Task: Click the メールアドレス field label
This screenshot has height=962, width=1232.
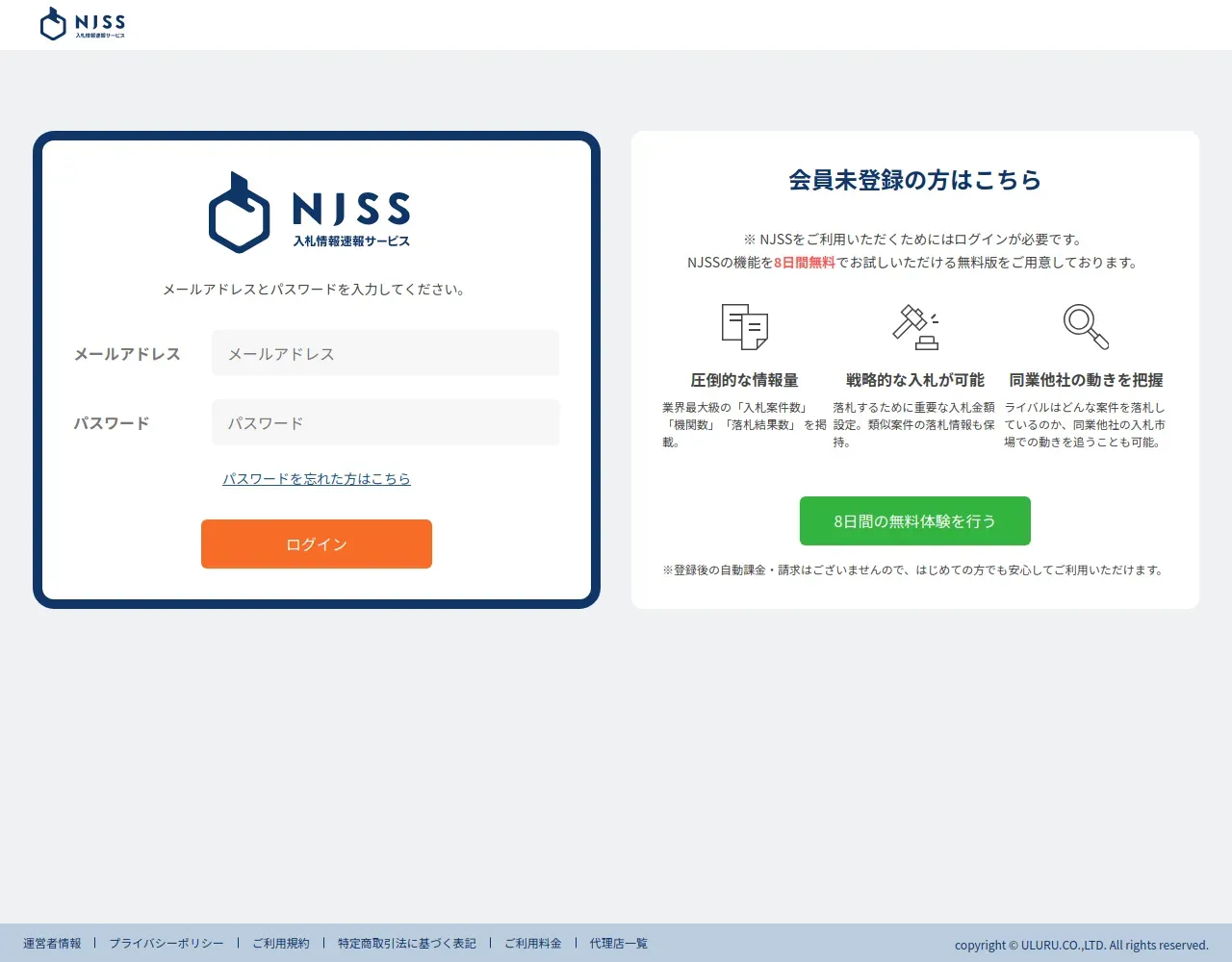Action: point(127,354)
